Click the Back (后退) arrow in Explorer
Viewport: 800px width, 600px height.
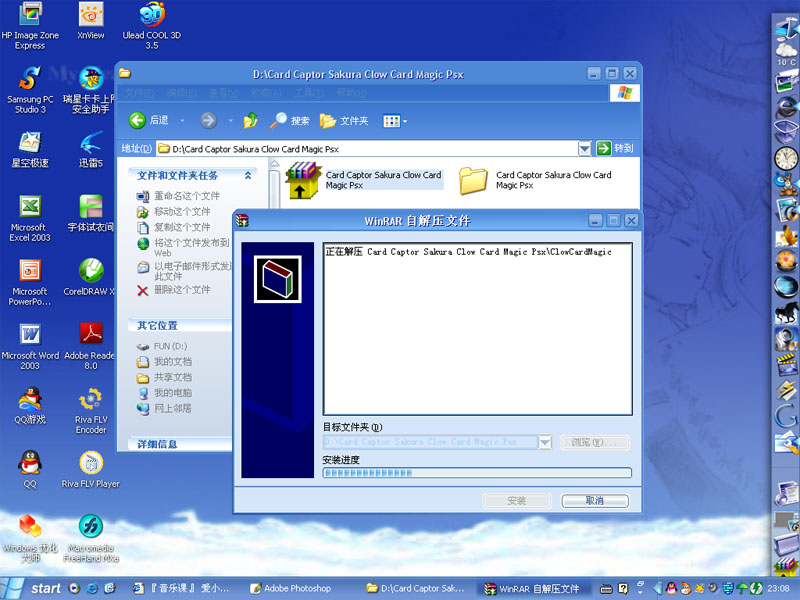148,120
